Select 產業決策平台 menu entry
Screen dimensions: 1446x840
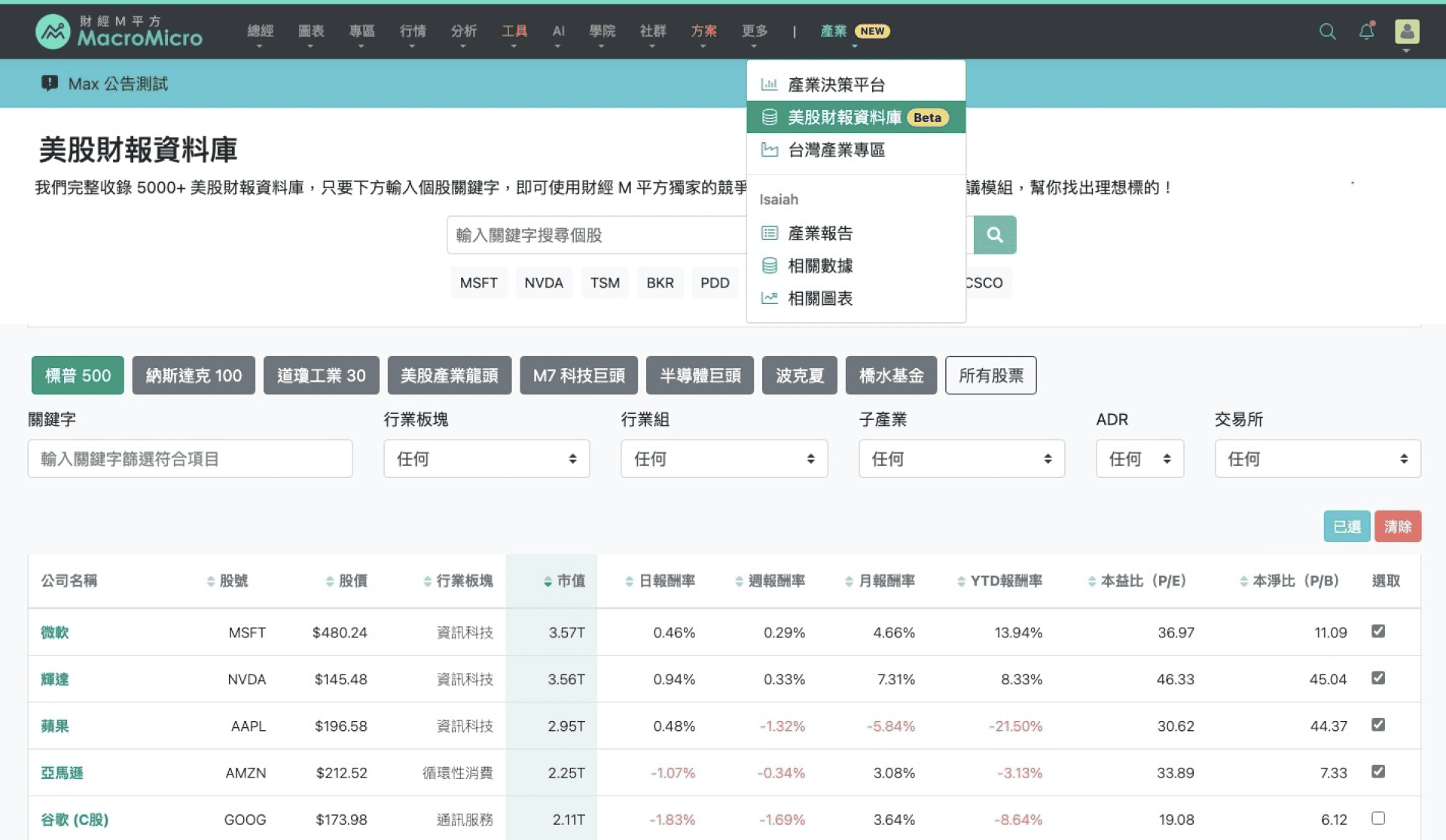(x=856, y=84)
